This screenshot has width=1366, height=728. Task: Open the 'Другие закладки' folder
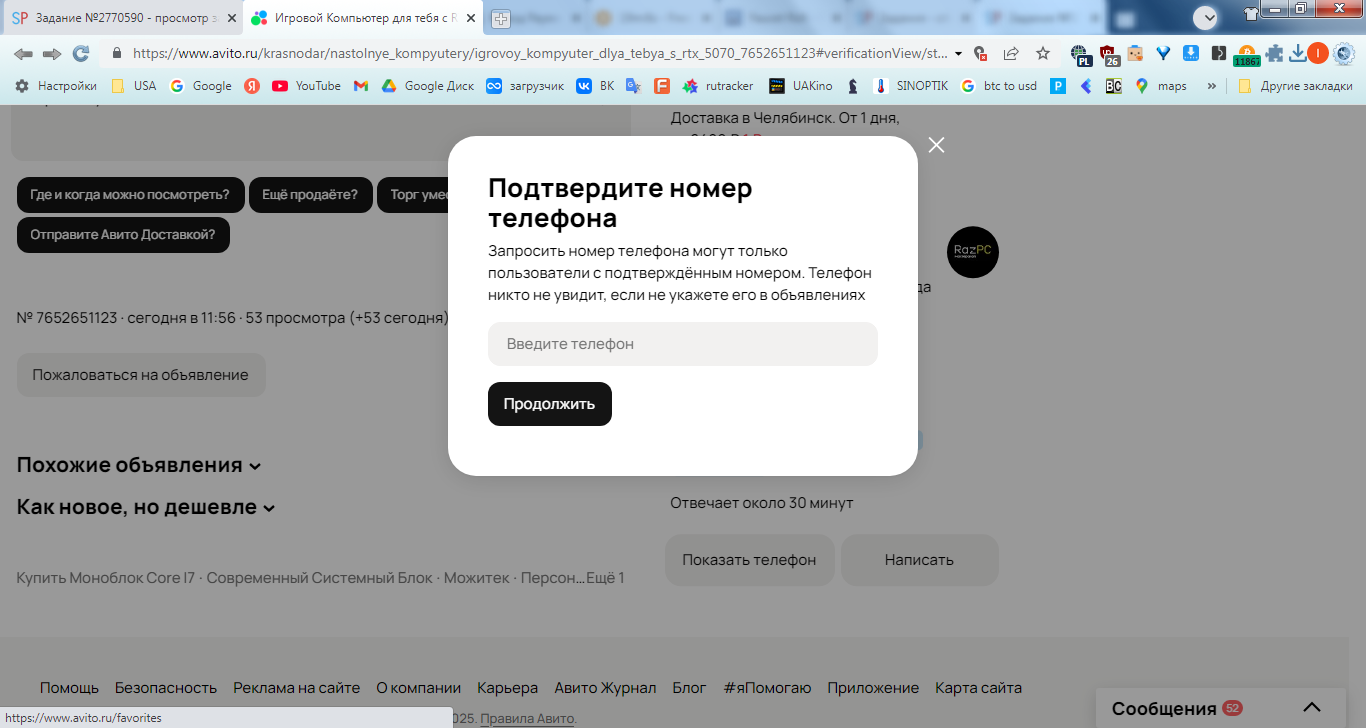coord(1295,86)
